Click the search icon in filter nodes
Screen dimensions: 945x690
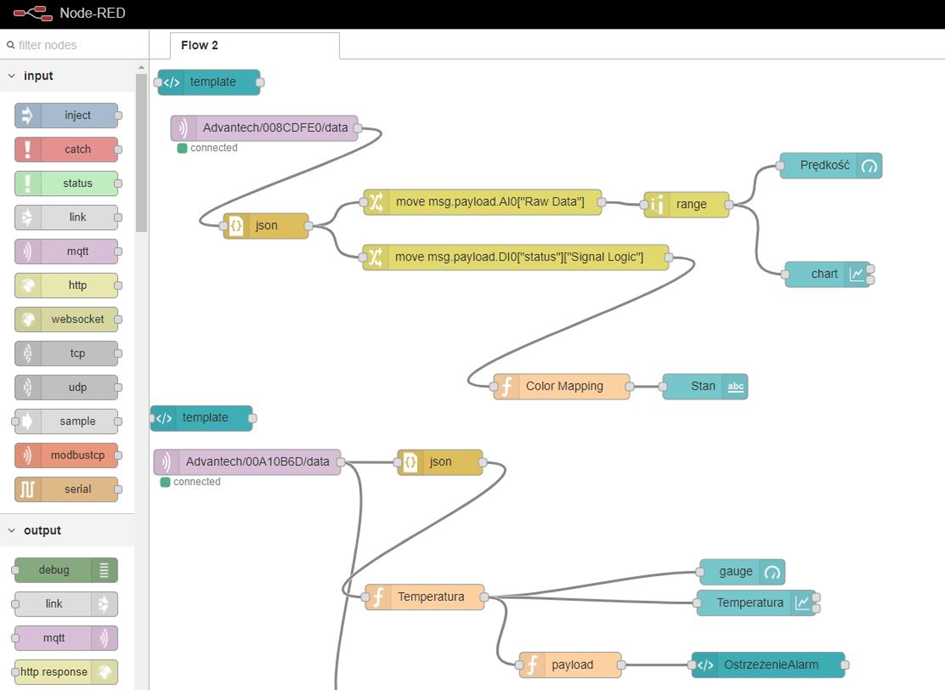point(10,45)
